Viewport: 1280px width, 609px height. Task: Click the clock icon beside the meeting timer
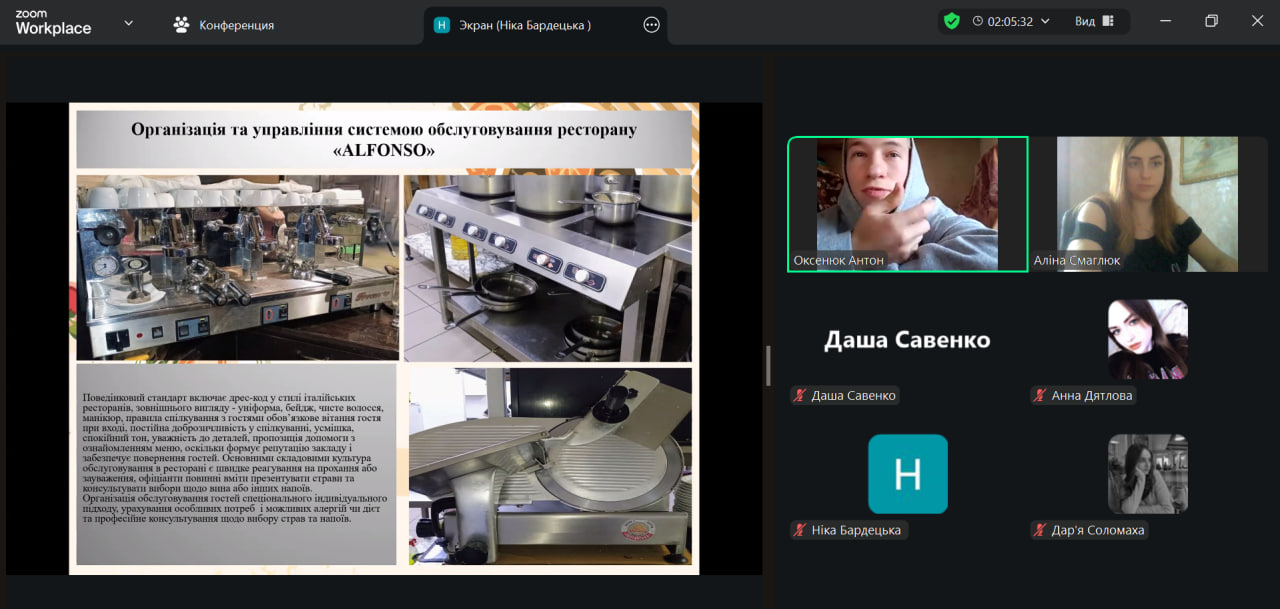pos(977,21)
